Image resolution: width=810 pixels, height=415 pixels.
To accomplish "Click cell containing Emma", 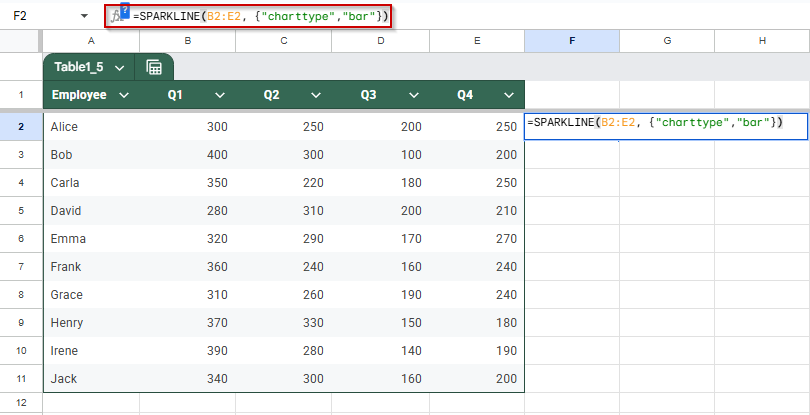I will coord(91,238).
